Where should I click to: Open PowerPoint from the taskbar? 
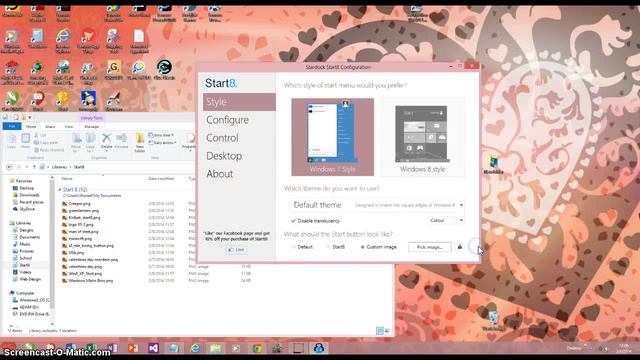(x=133, y=348)
